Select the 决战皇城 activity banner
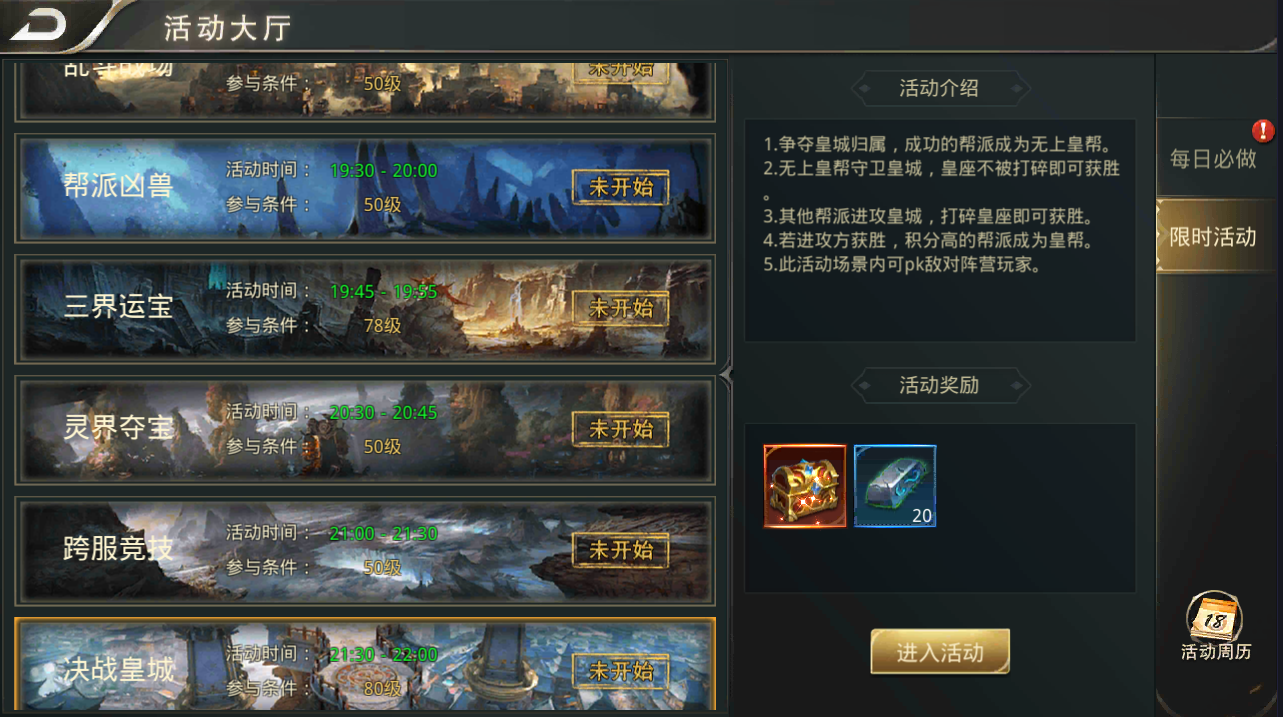 click(365, 664)
